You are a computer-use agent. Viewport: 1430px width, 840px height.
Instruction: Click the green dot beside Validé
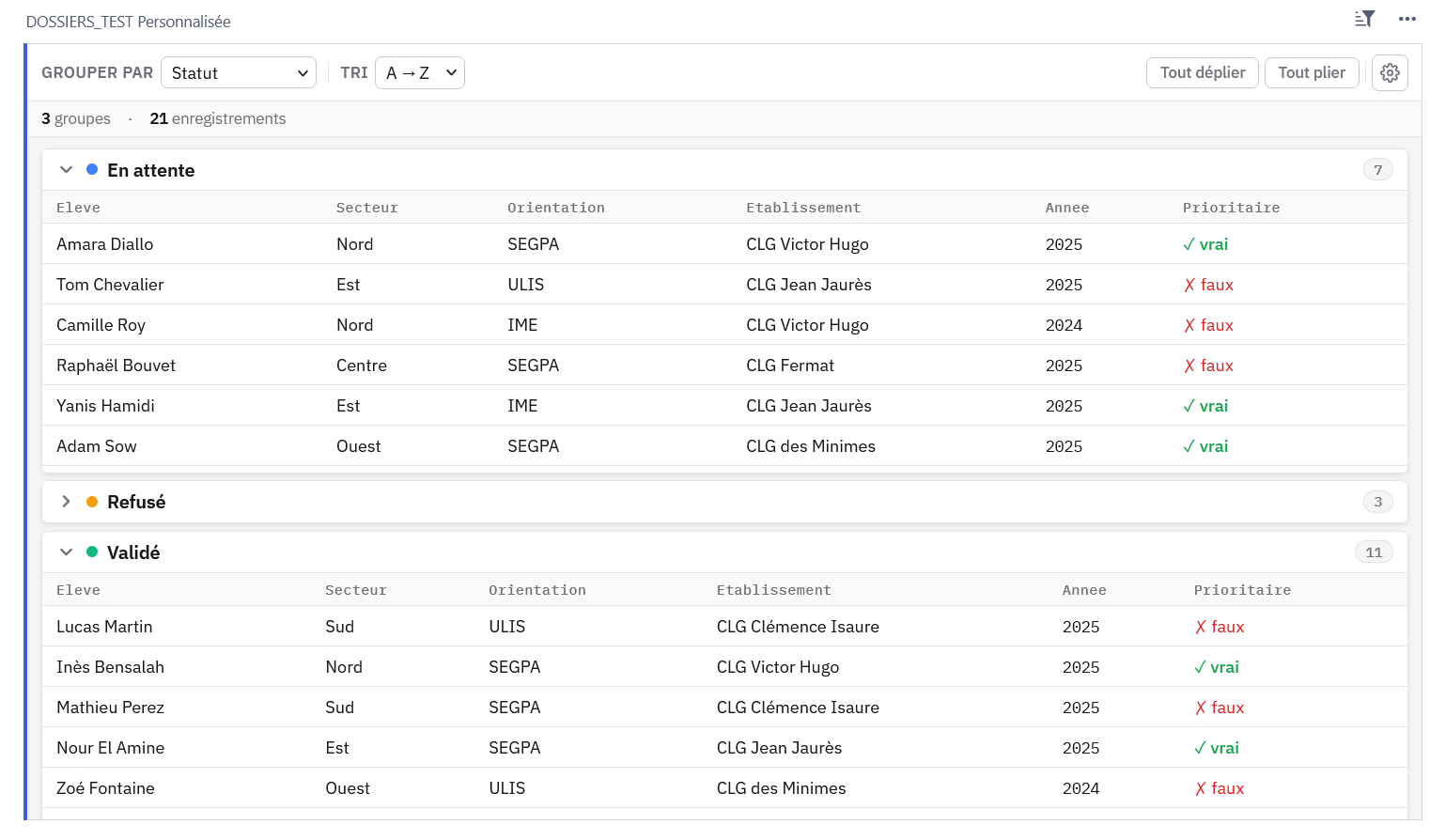(x=92, y=552)
